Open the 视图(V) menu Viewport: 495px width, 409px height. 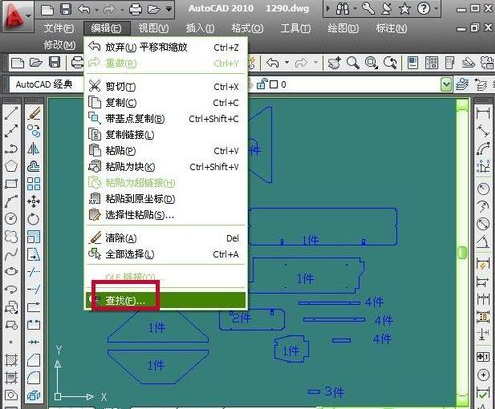pyautogui.click(x=154, y=28)
